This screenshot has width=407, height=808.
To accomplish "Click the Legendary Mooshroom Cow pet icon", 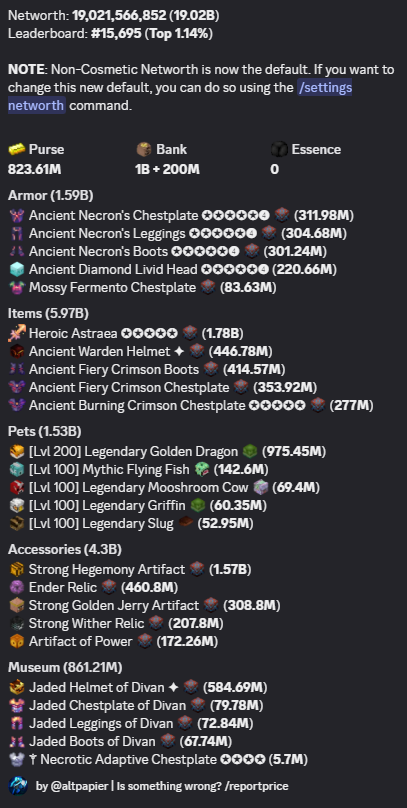I will [16, 487].
